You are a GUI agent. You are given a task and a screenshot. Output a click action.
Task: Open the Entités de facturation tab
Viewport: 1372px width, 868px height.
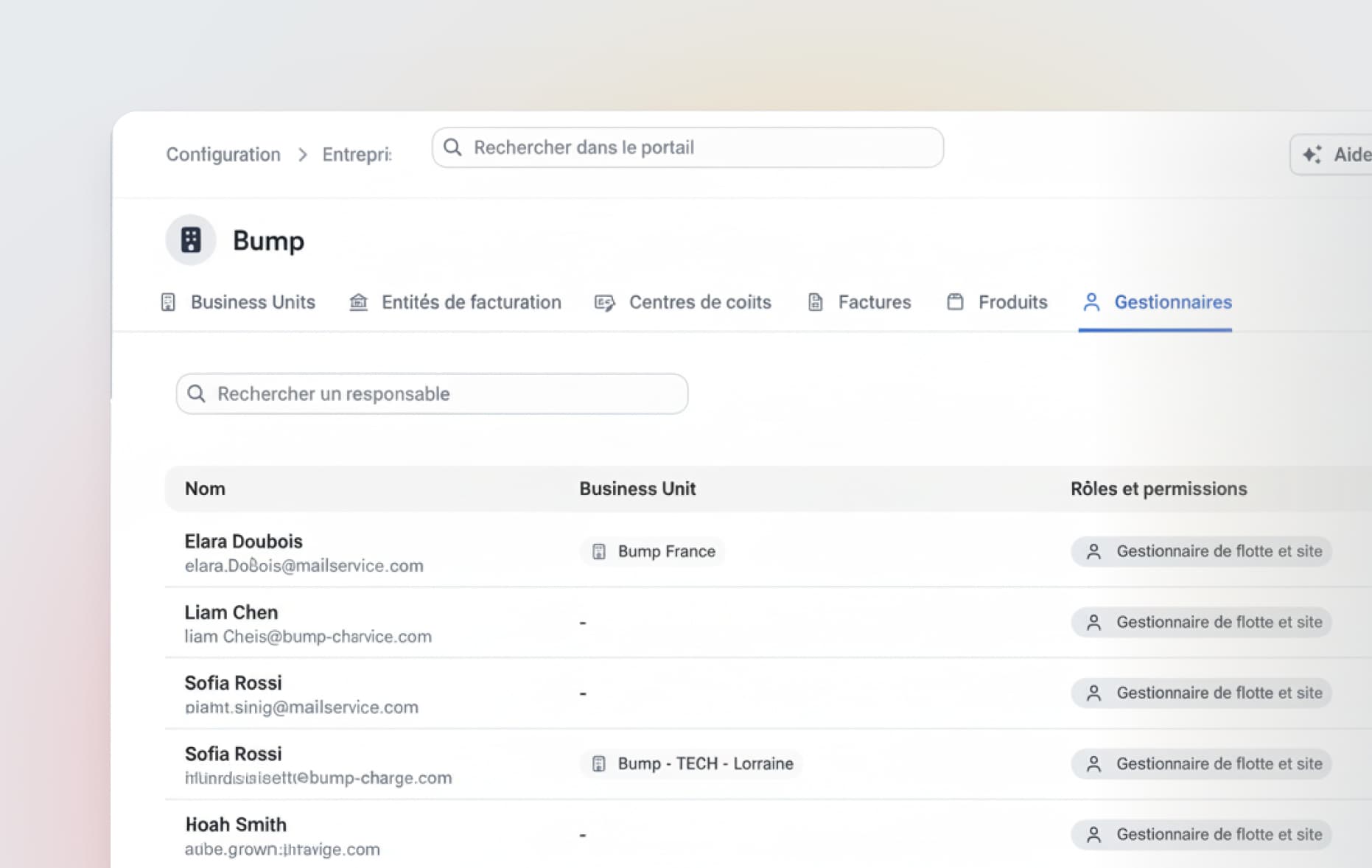point(471,302)
